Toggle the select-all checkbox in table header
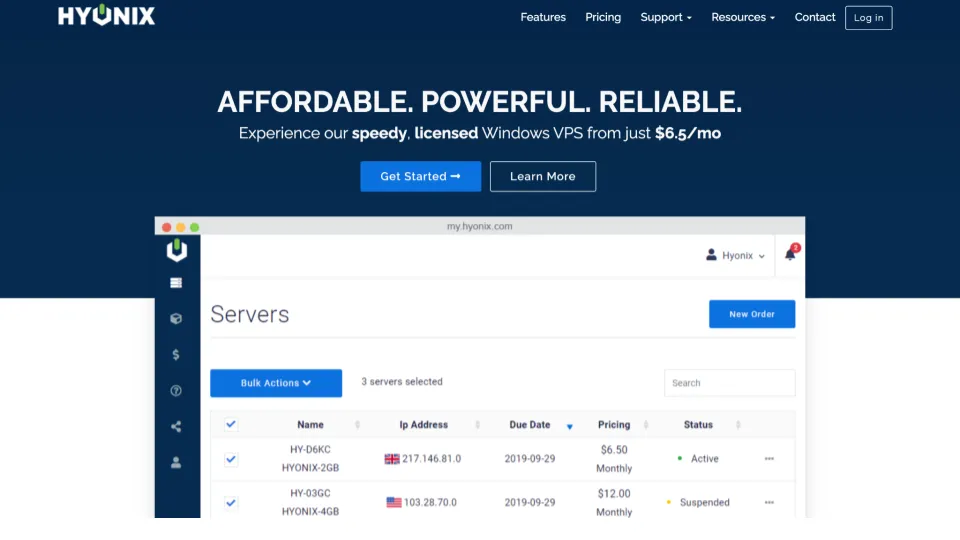This screenshot has width=960, height=540. point(231,424)
